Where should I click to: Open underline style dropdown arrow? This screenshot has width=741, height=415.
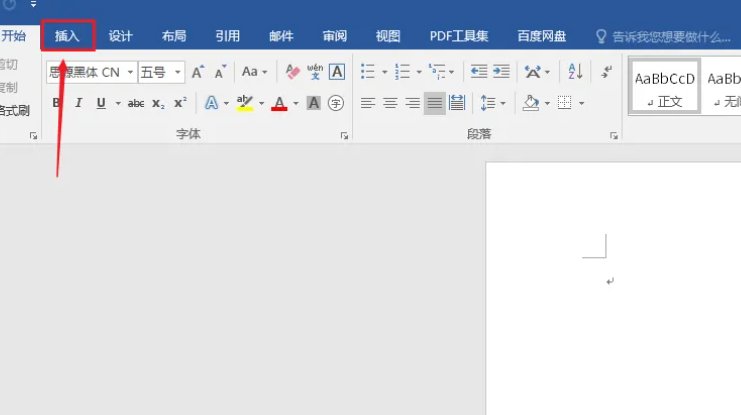pos(118,103)
